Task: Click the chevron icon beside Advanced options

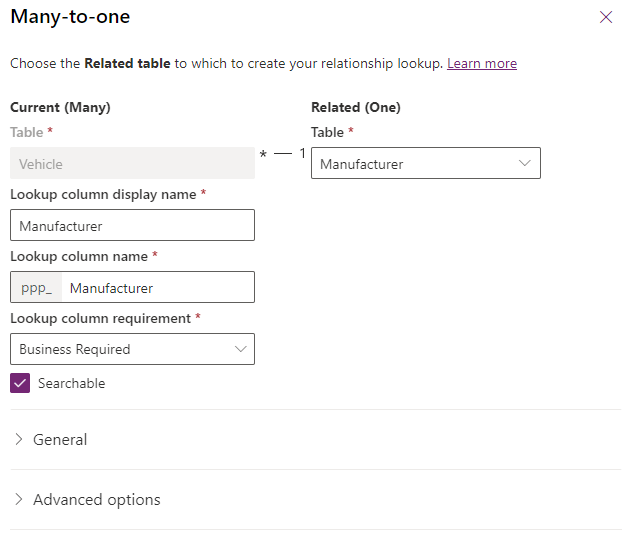Action: click(19, 500)
